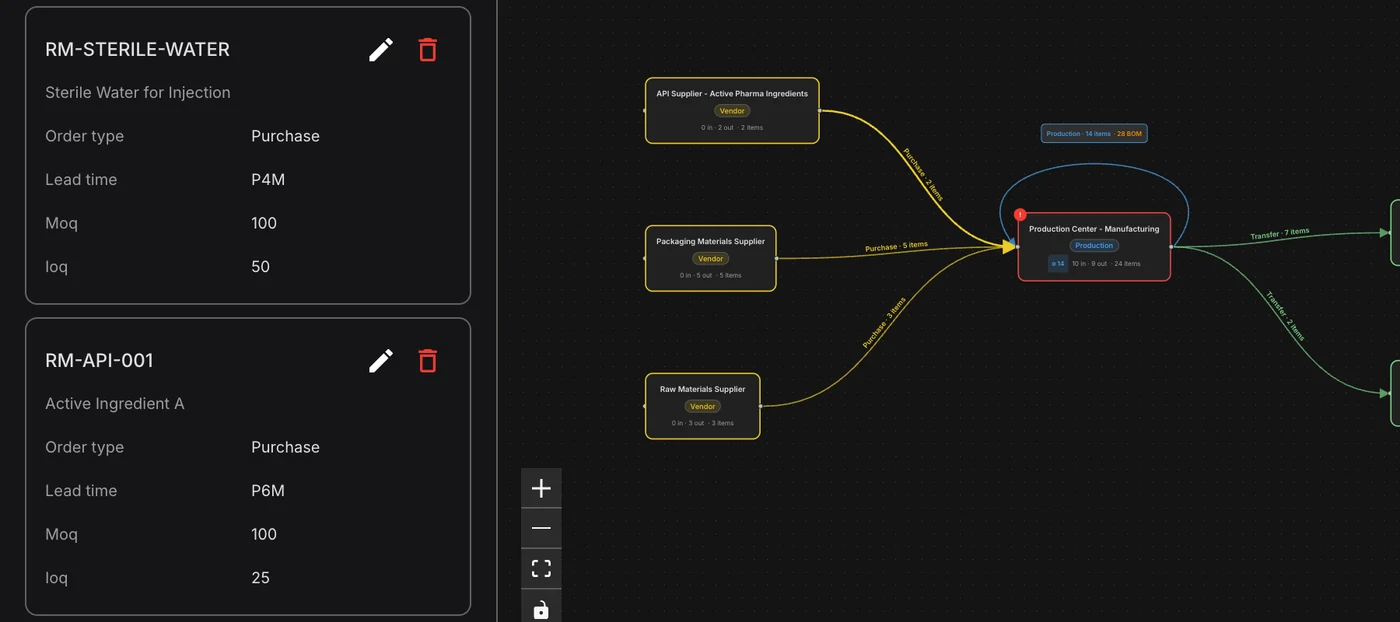Click the RM-STERILE-WATER title
1400x622 pixels.
tap(137, 49)
